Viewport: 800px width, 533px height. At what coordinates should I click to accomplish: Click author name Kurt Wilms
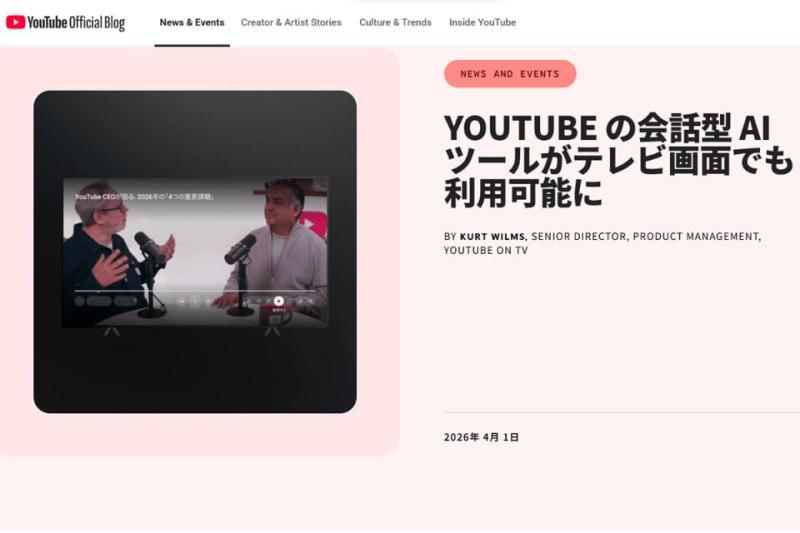[x=492, y=237]
